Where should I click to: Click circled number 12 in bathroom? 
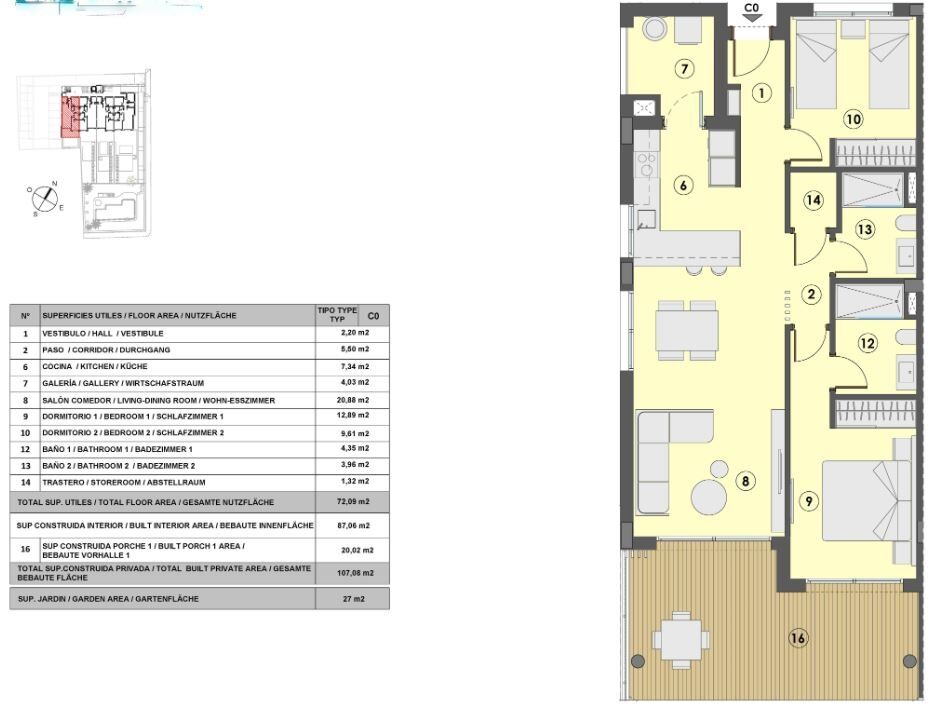[867, 343]
